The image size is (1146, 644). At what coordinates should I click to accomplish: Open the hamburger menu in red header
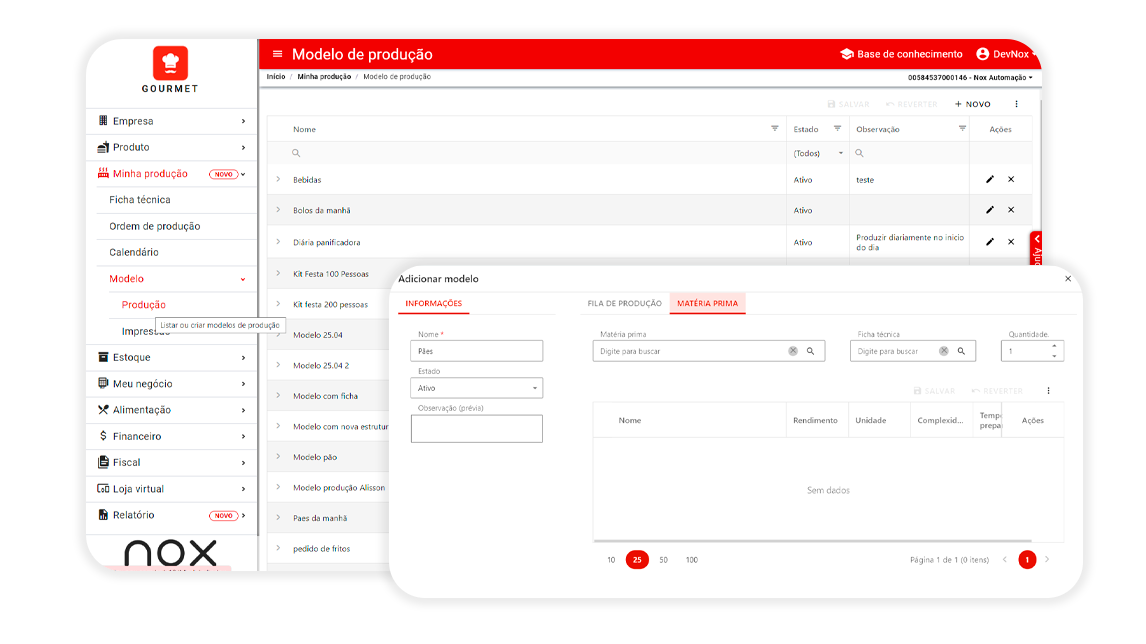click(278, 54)
